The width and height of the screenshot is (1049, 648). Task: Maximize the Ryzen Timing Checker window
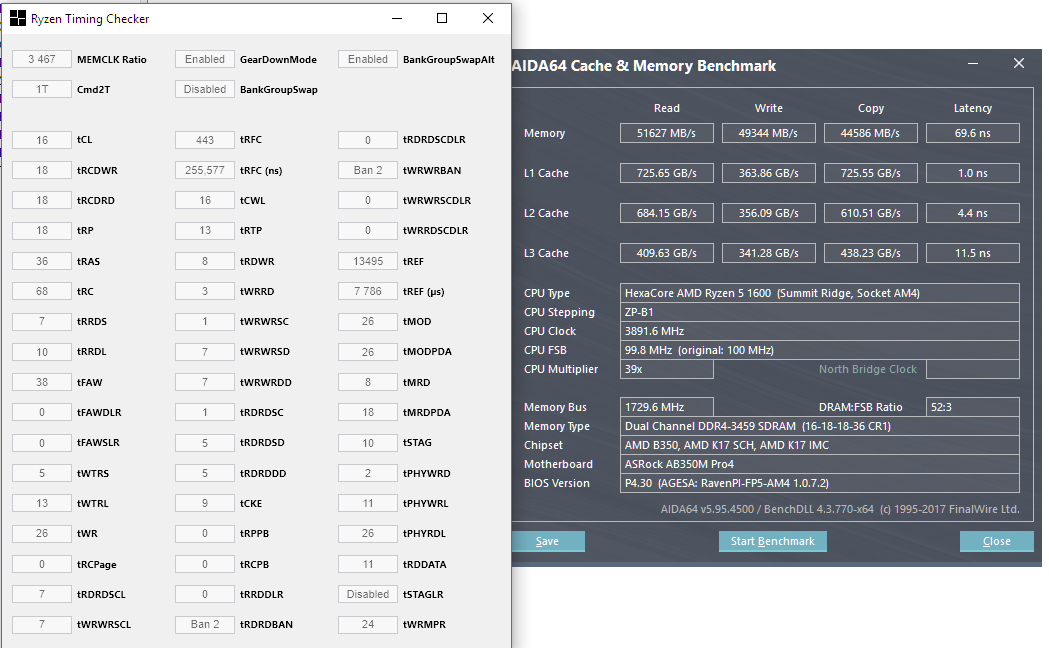[x=442, y=19]
